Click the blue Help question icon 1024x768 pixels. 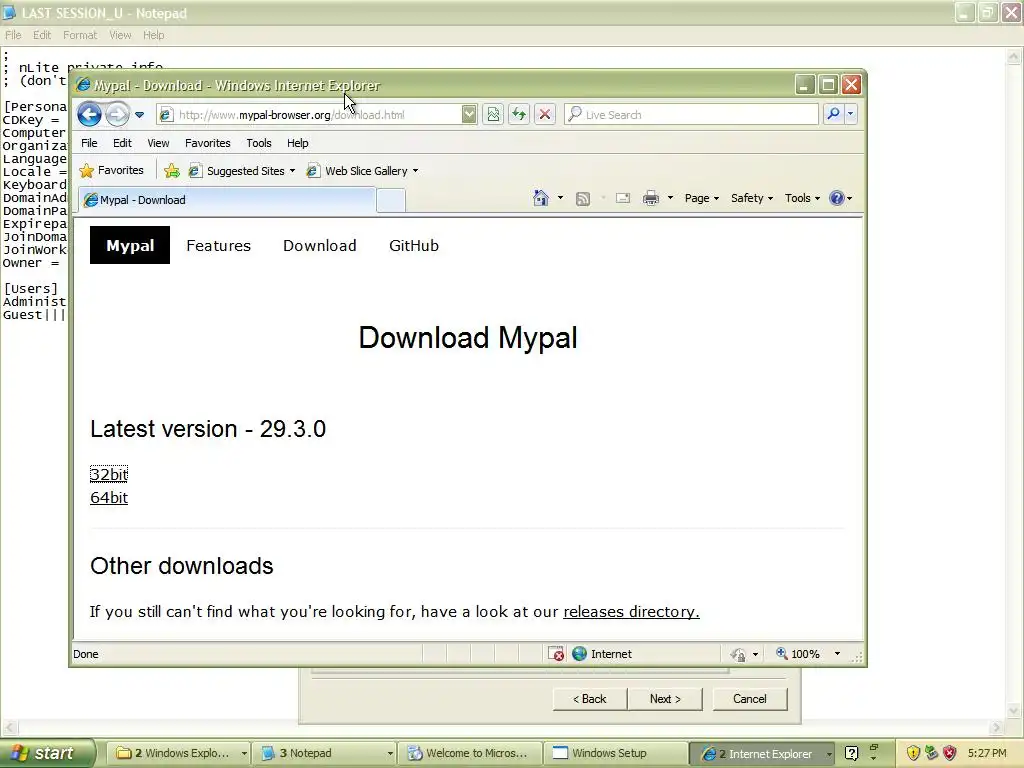pyautogui.click(x=837, y=198)
